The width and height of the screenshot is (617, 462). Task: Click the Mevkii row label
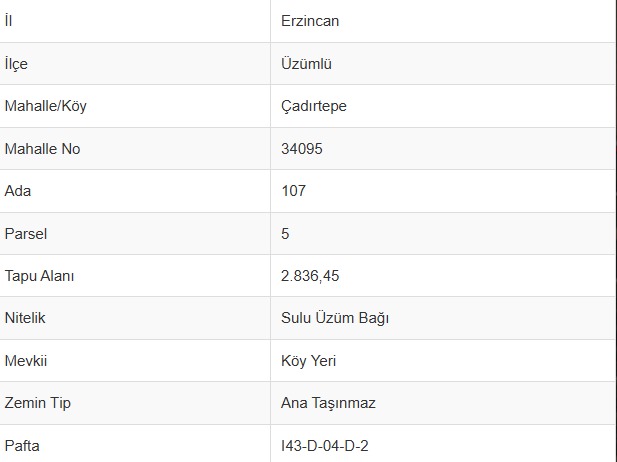[26, 361]
